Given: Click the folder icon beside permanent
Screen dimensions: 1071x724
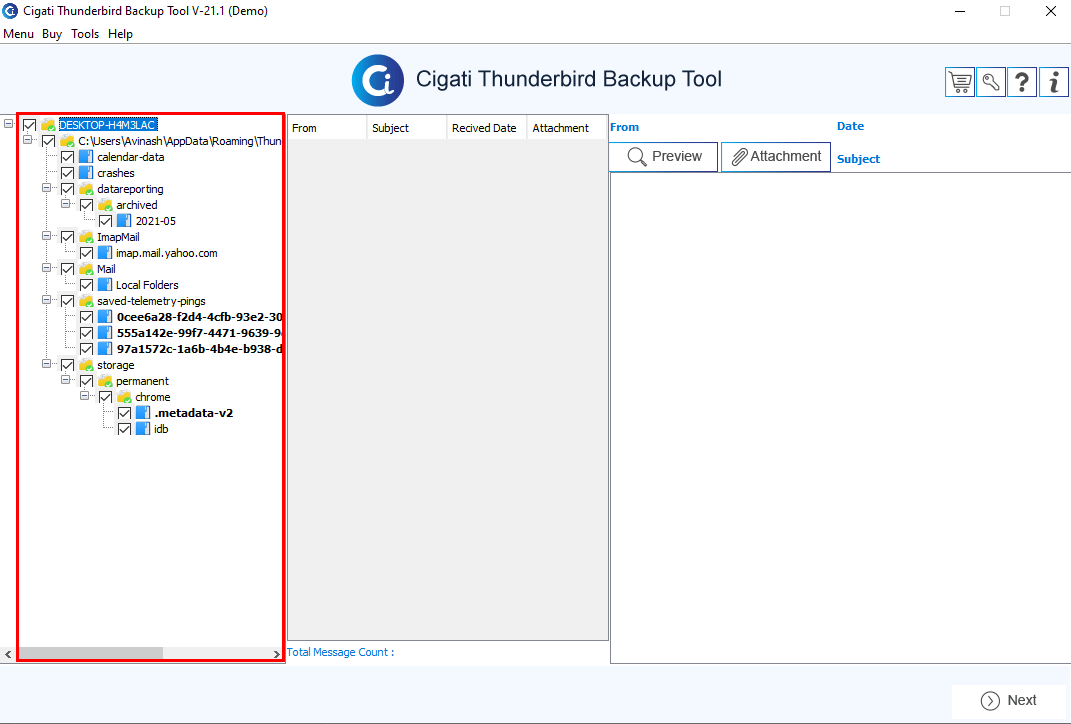Looking at the screenshot, I should point(105,381).
